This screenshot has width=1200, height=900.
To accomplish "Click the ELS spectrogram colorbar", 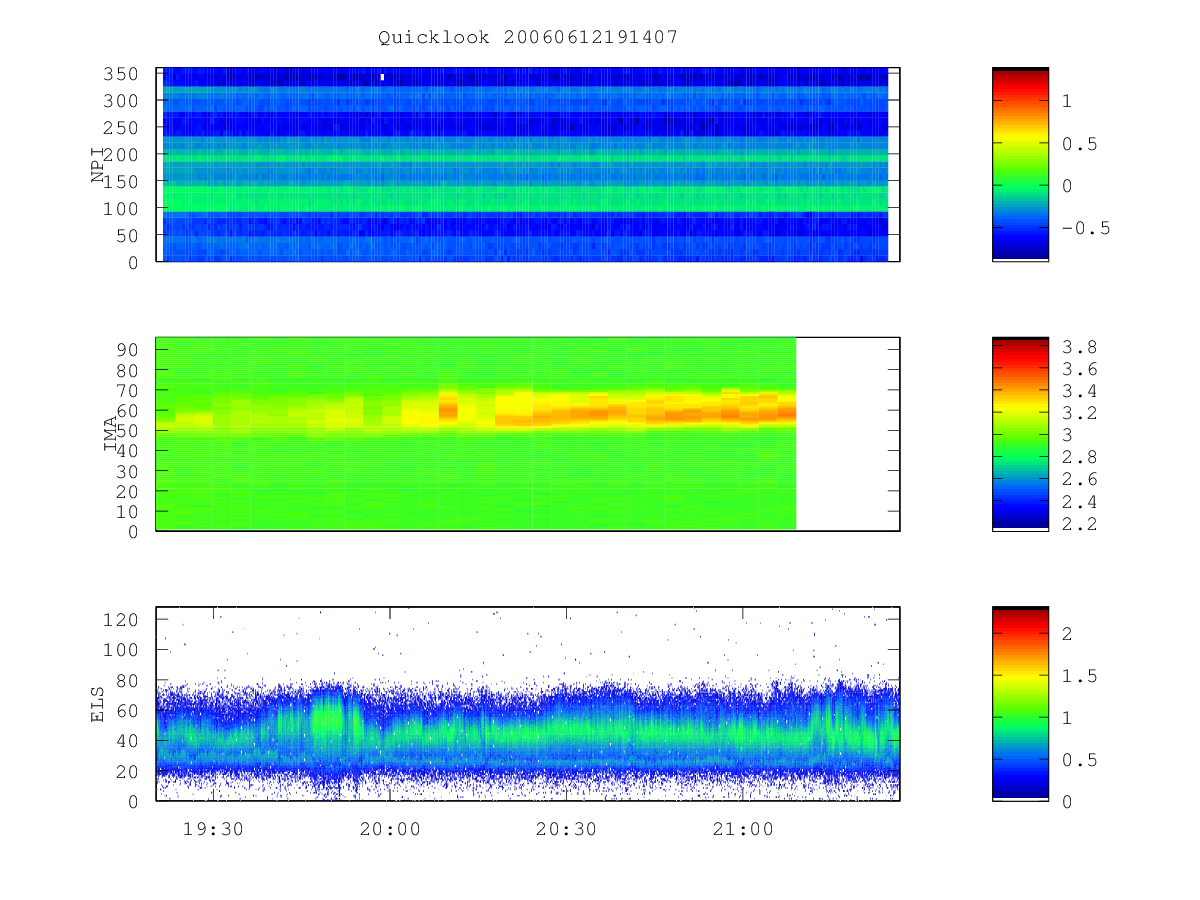I will 1020,704.
